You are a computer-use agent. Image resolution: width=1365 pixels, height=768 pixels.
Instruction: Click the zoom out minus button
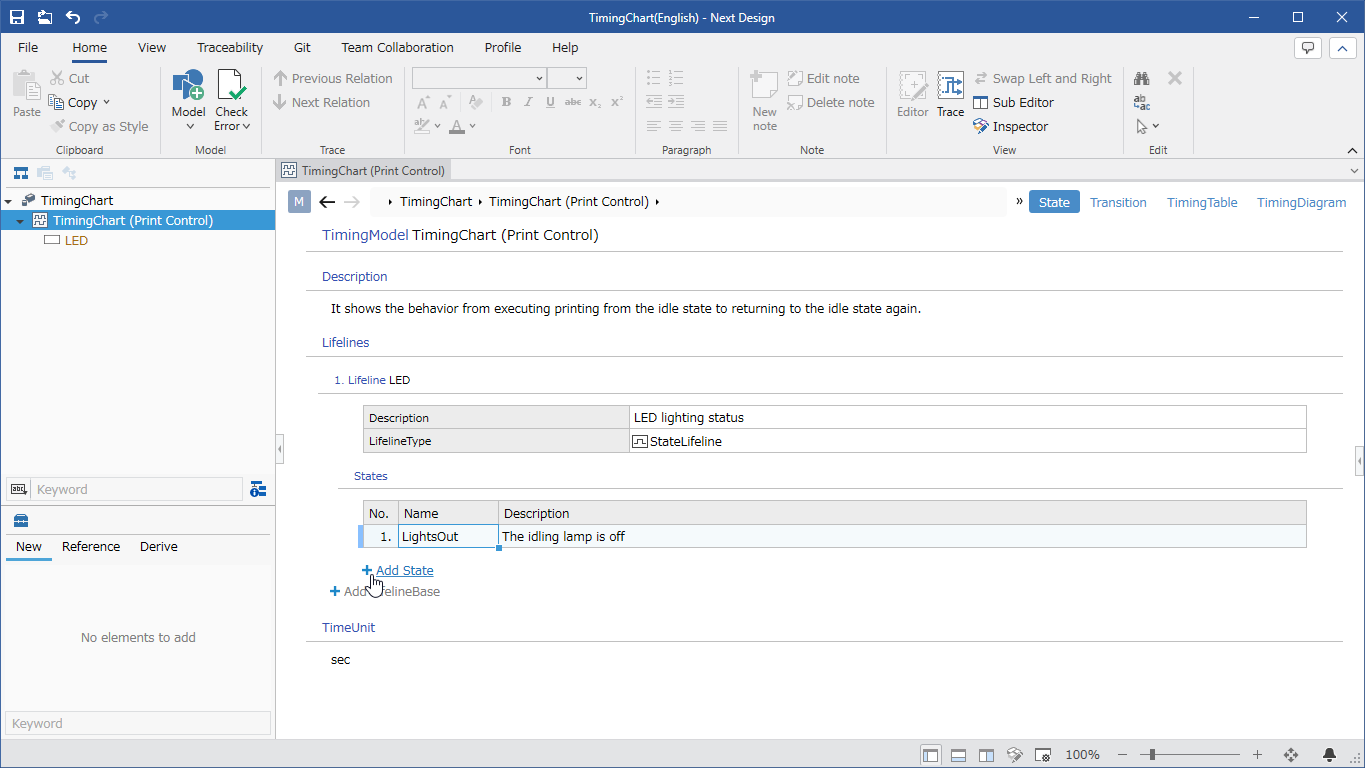point(1123,755)
